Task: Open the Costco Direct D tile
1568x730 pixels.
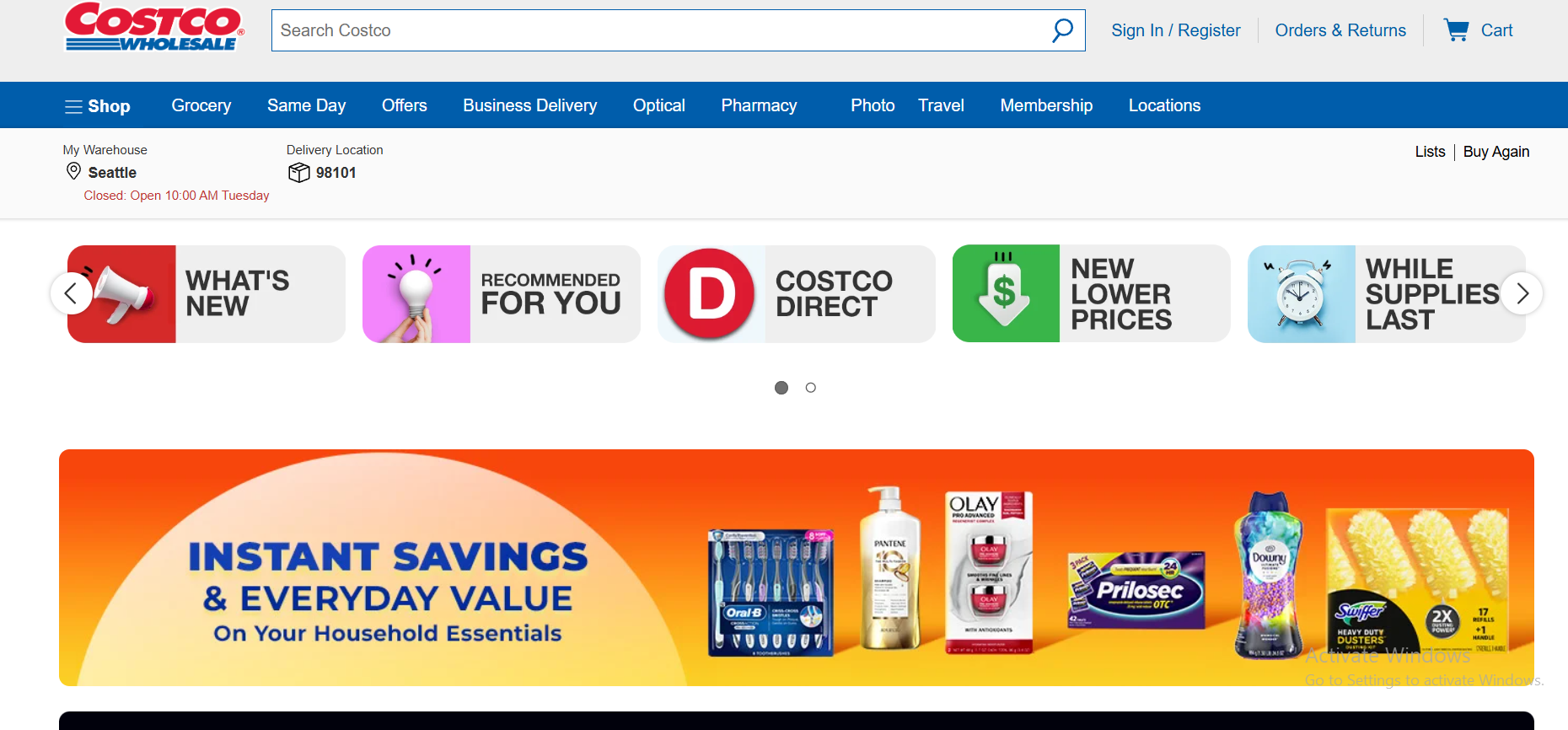Action: click(797, 294)
